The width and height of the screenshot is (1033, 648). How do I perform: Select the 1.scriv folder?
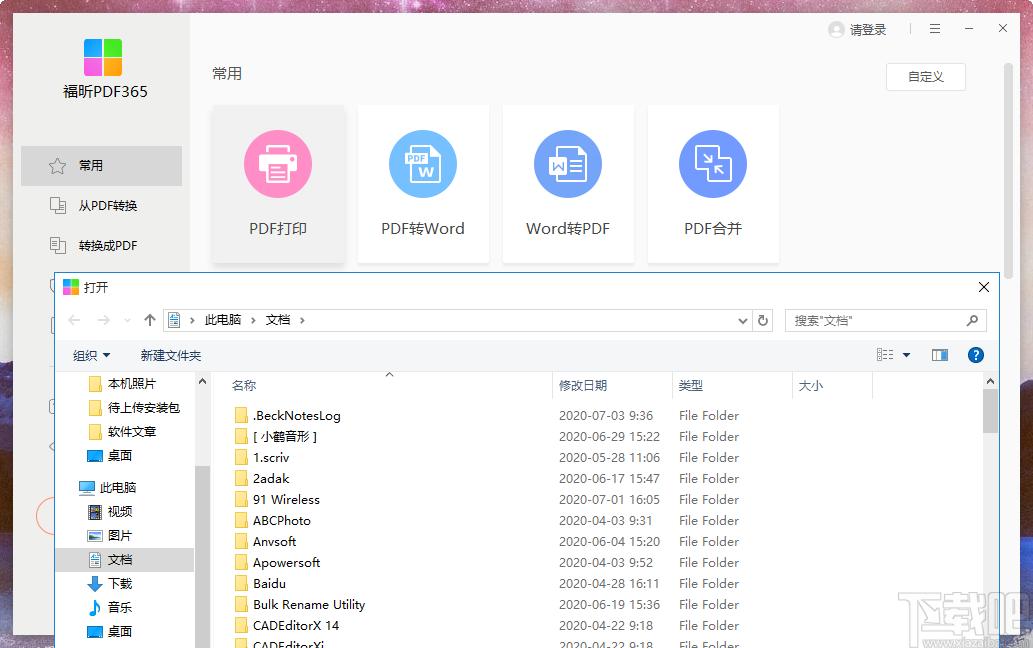coord(271,458)
